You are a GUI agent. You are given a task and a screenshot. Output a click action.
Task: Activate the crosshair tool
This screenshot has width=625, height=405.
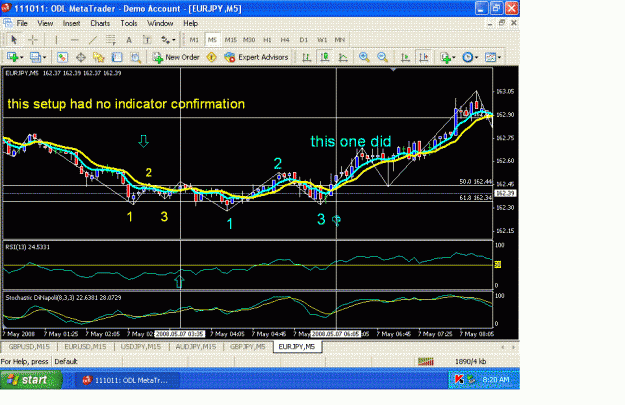pos(33,39)
